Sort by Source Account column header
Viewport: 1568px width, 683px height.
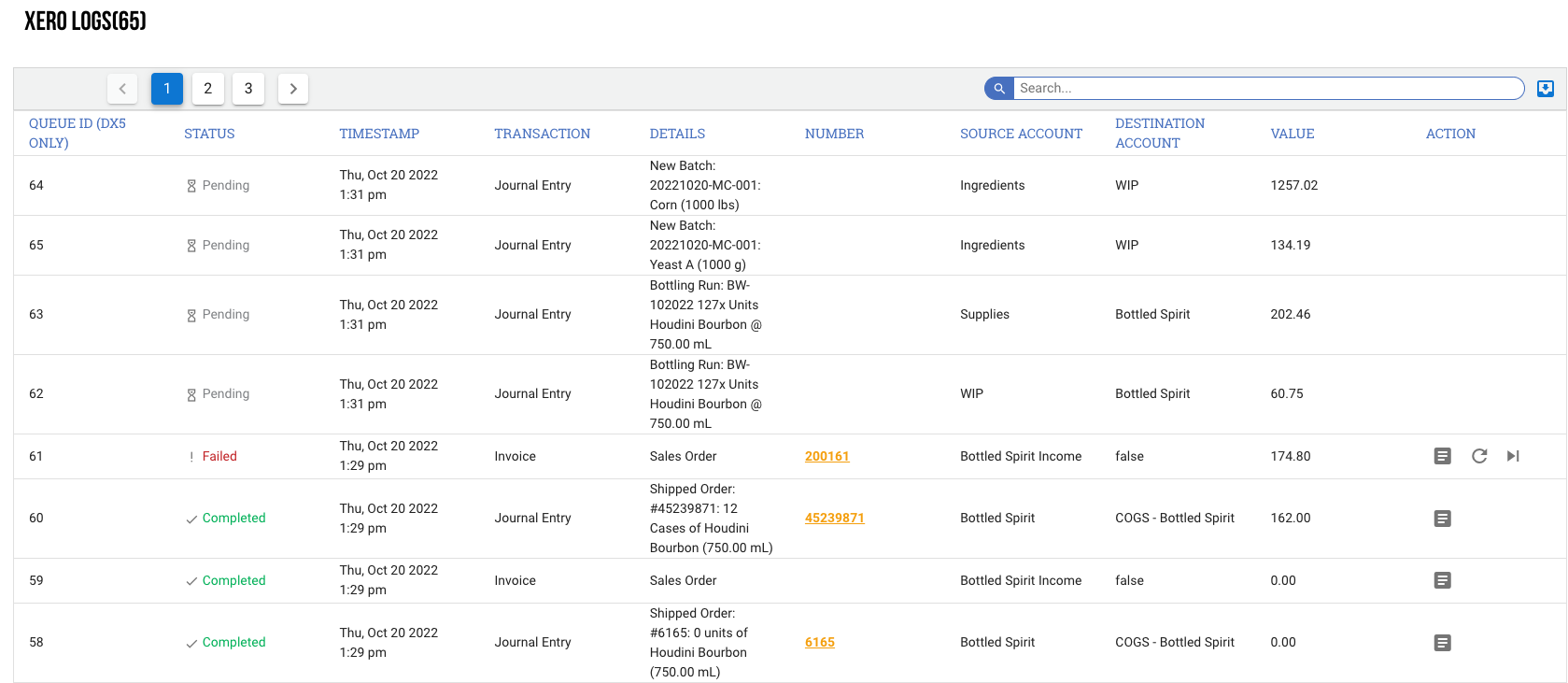pos(1021,134)
